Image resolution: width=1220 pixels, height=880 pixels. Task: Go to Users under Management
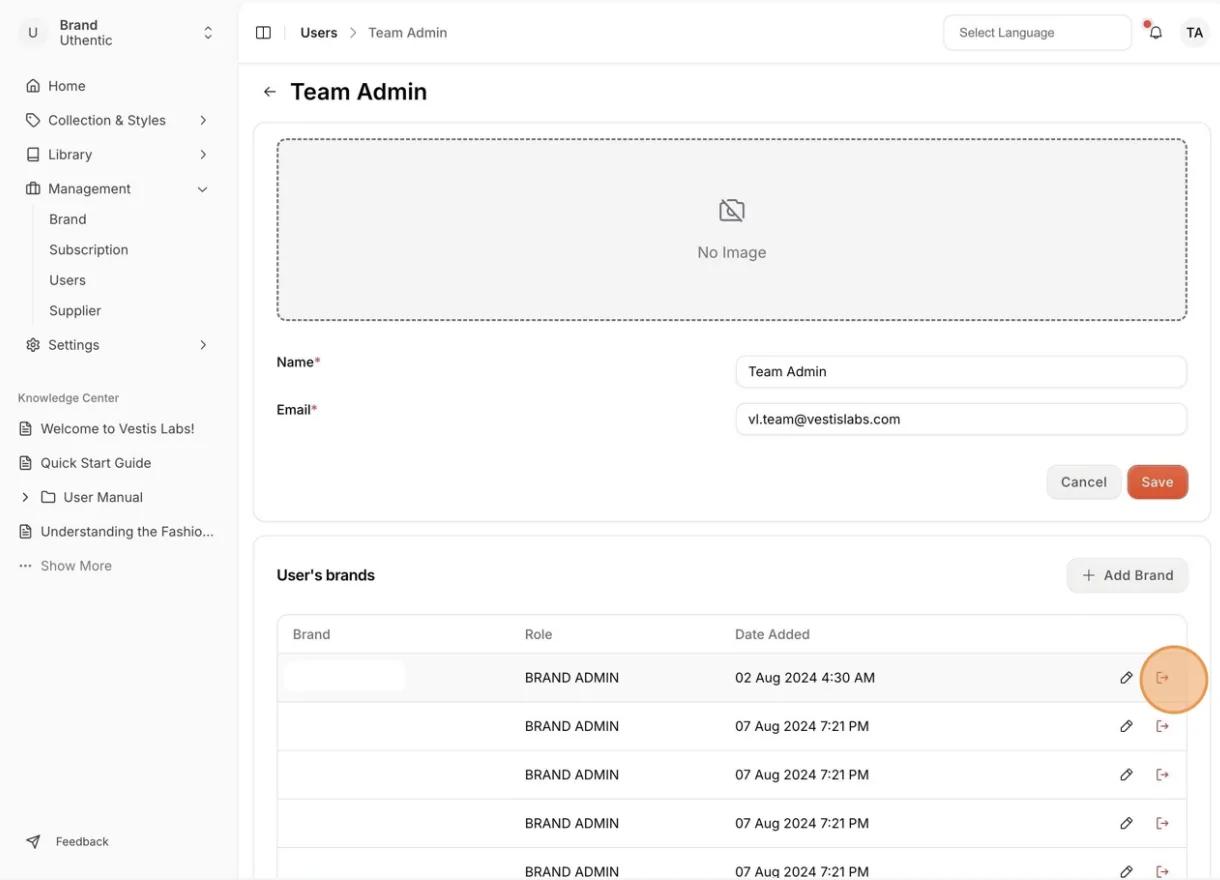tap(68, 280)
